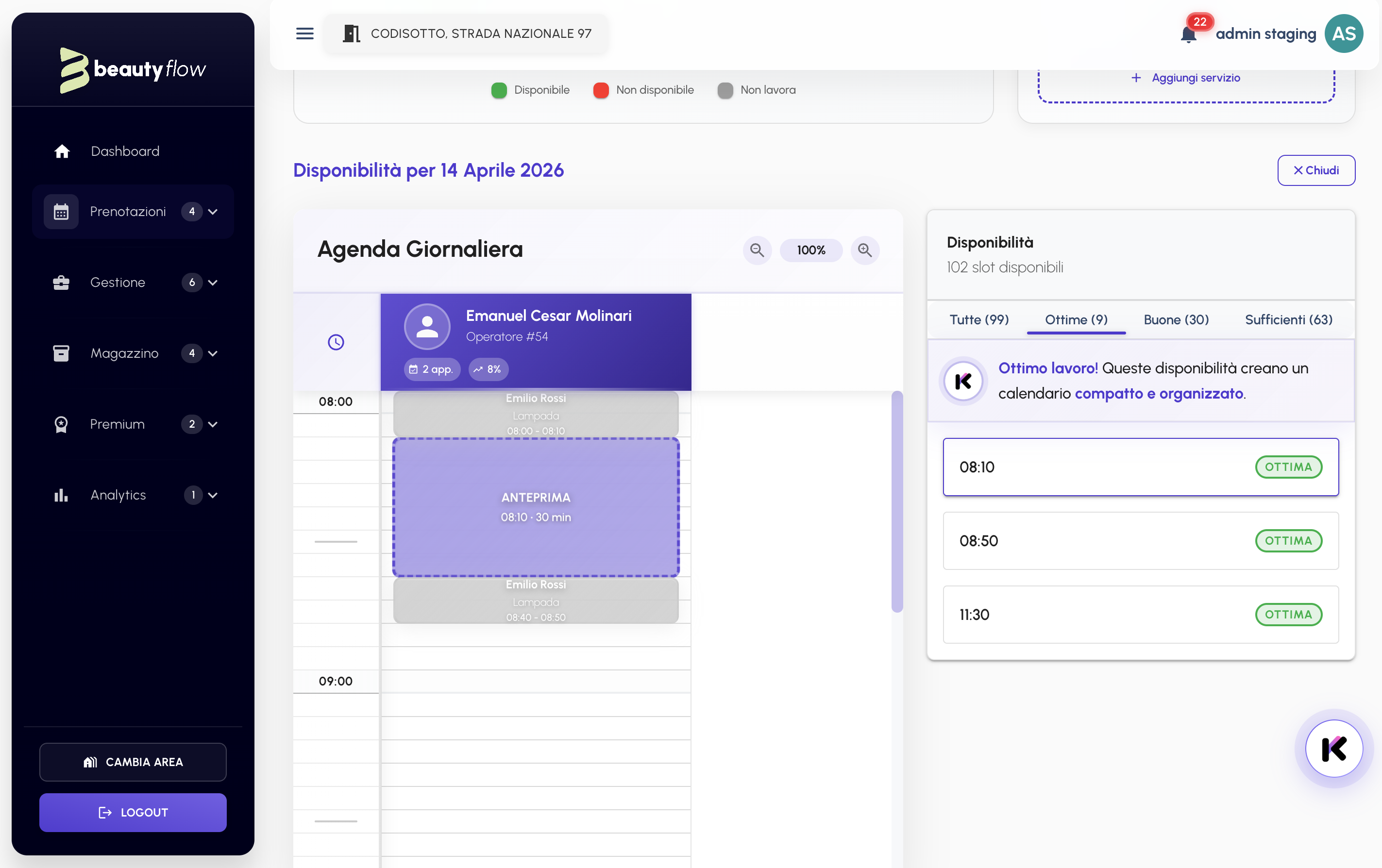Close availability panel with Chiudi

coord(1316,170)
